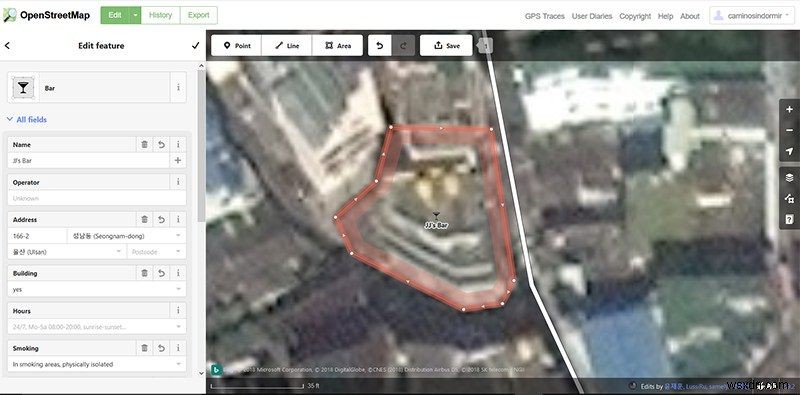
Task: Revert the Smoking field changes
Action: 161,349
